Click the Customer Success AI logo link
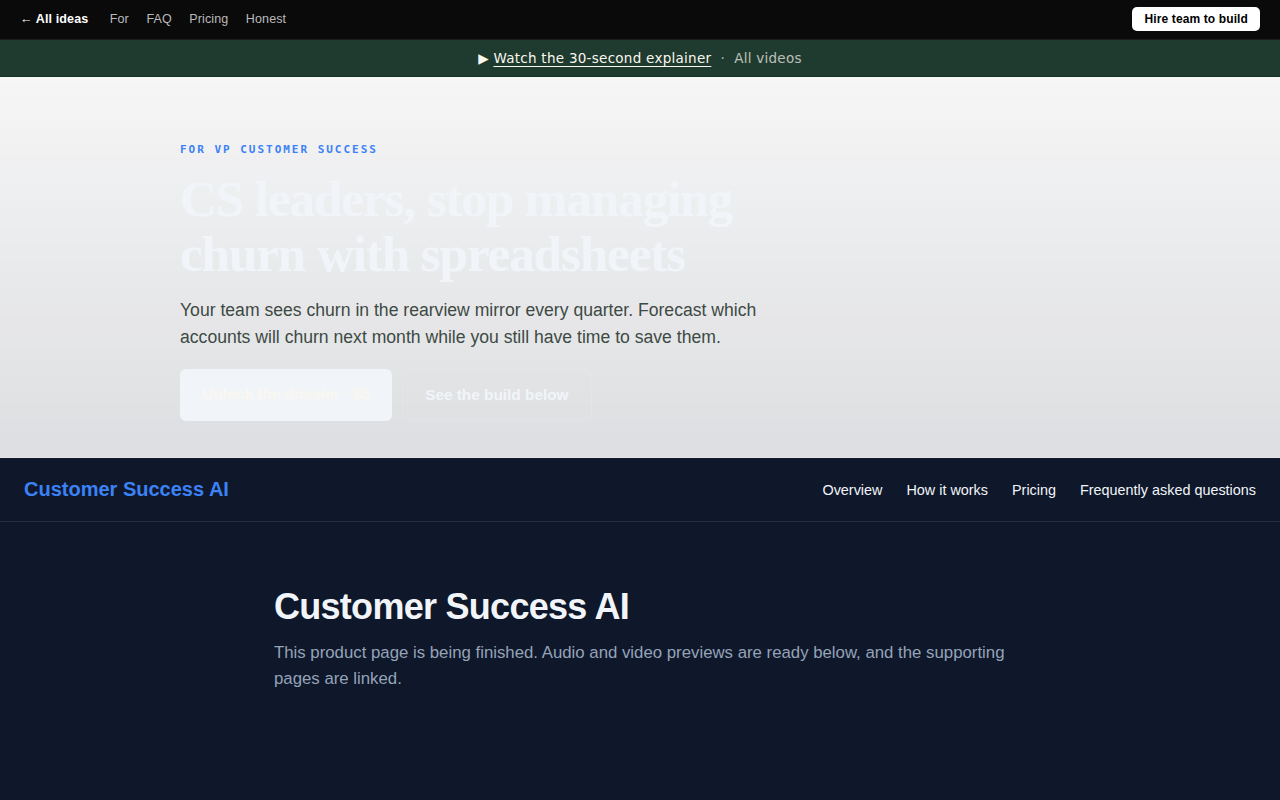Viewport: 1280px width, 800px height. 126,489
